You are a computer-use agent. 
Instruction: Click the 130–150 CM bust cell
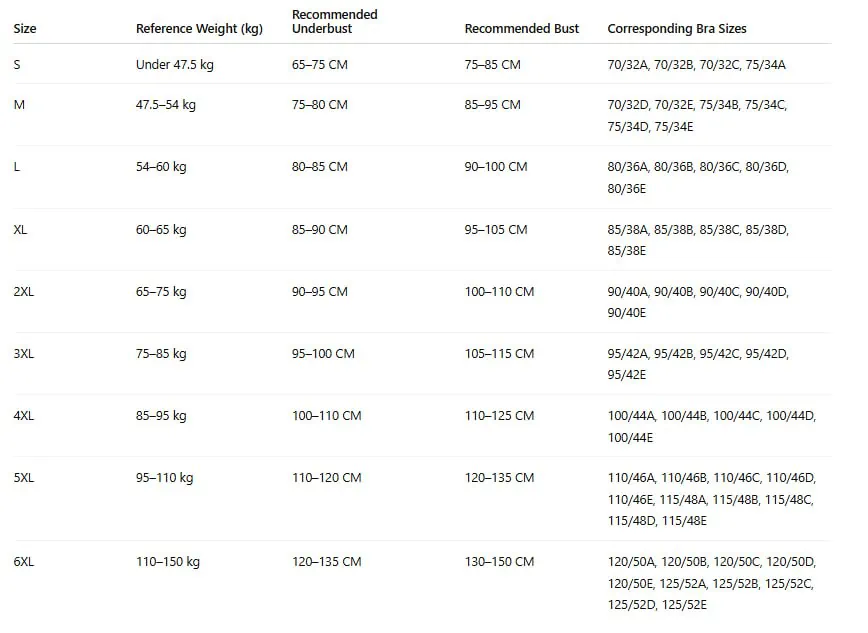coord(499,562)
